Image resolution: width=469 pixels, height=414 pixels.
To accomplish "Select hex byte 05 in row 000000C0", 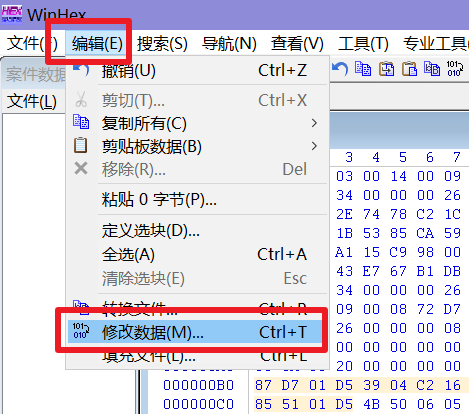I will [x=452, y=404].
